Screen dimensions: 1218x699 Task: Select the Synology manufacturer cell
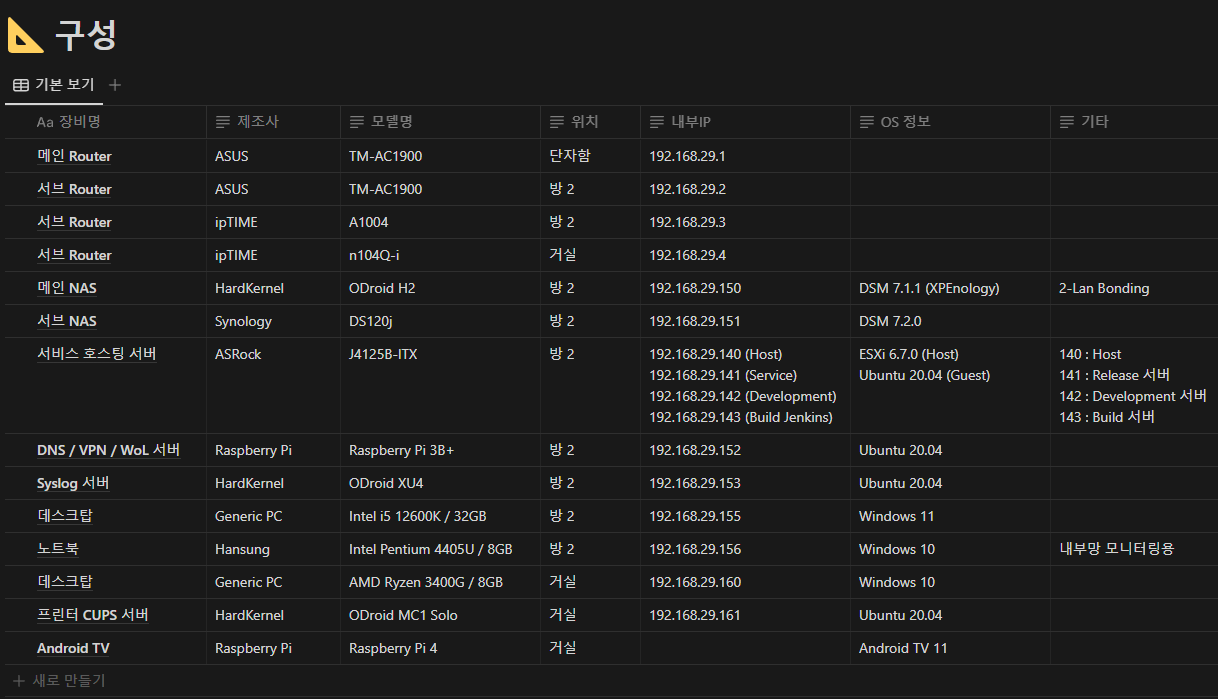(x=273, y=320)
